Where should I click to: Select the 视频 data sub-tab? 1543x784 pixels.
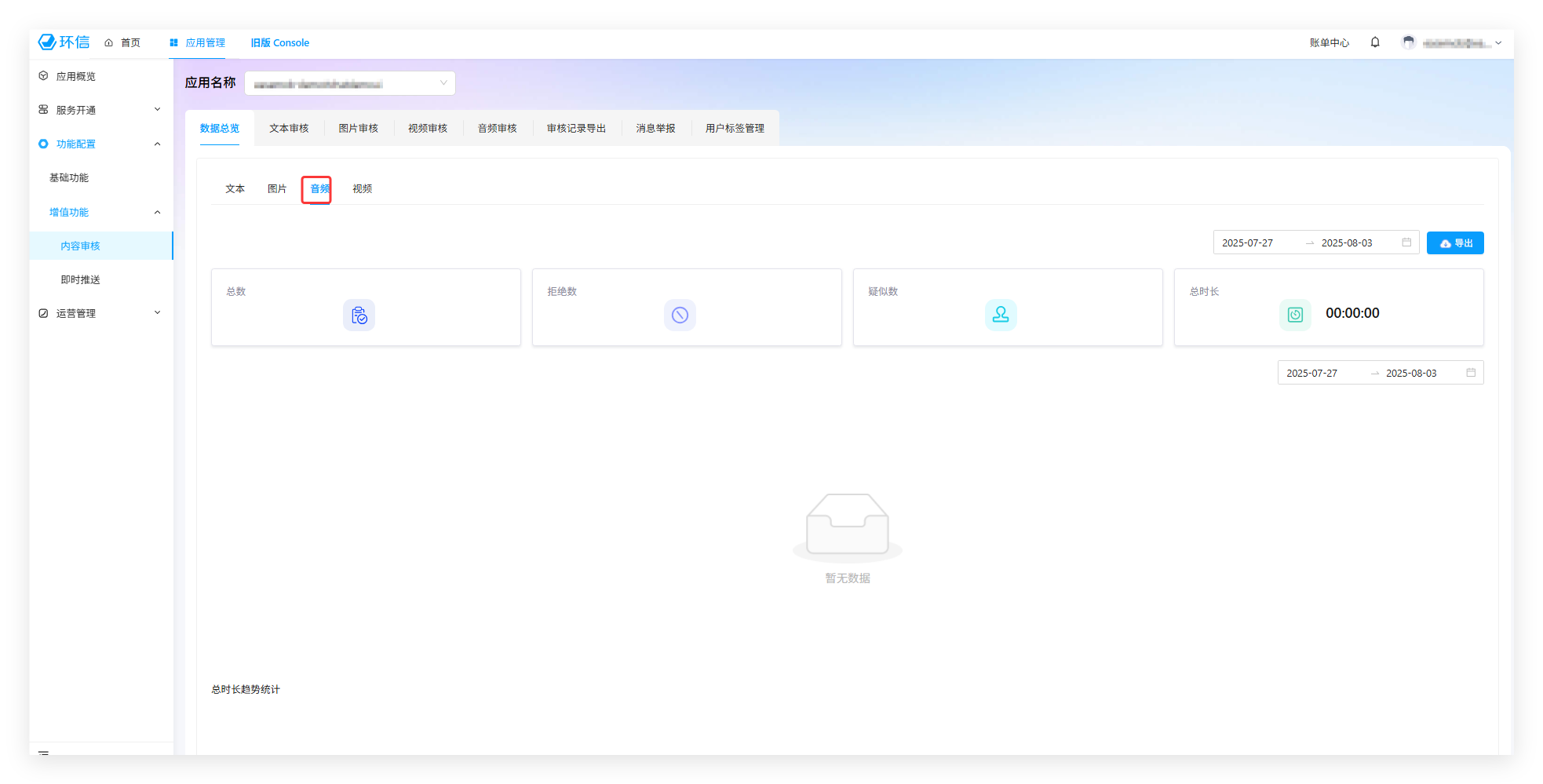[362, 189]
